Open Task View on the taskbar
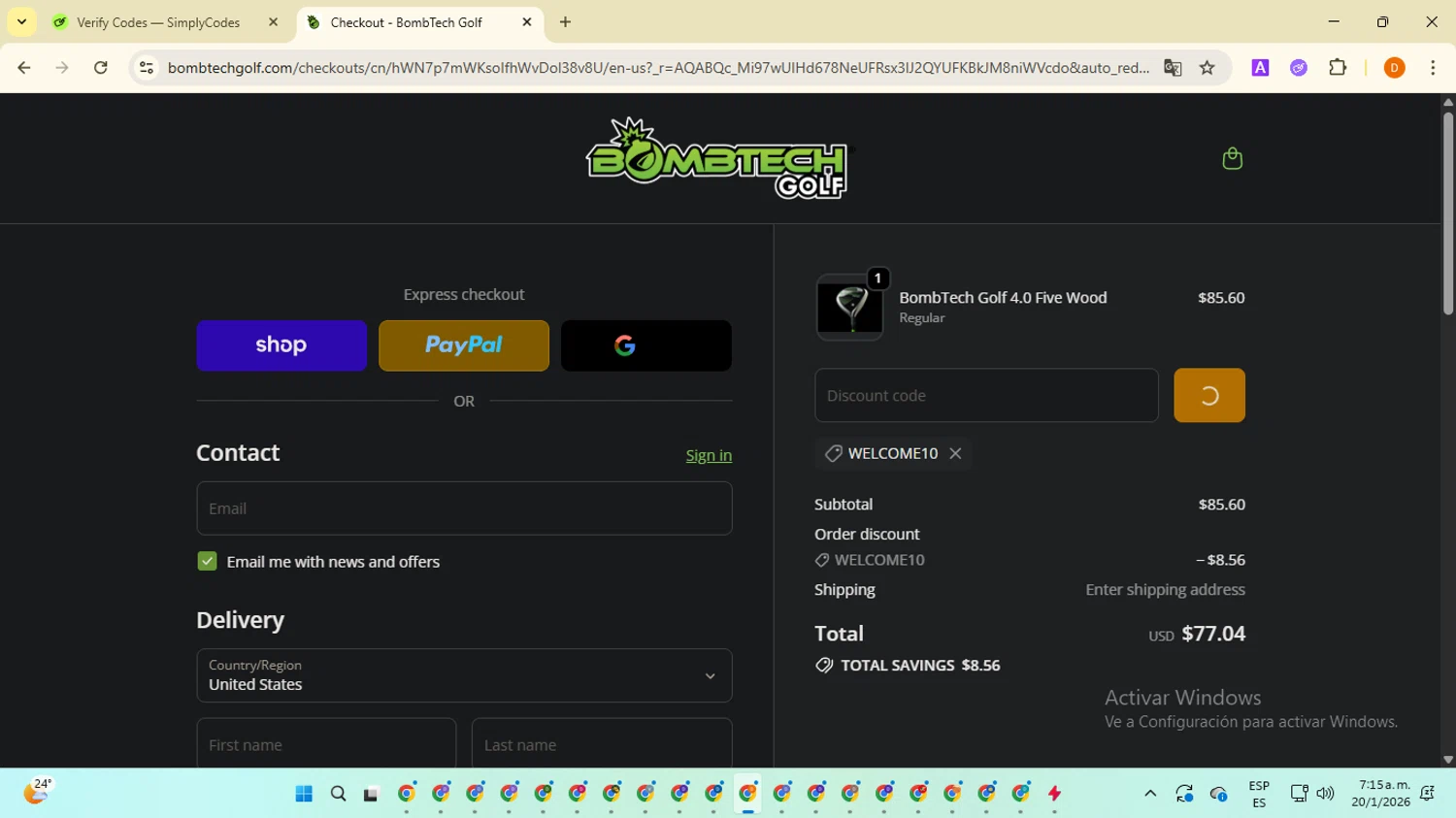Screen dimensions: 1456x818 pyautogui.click(x=371, y=794)
